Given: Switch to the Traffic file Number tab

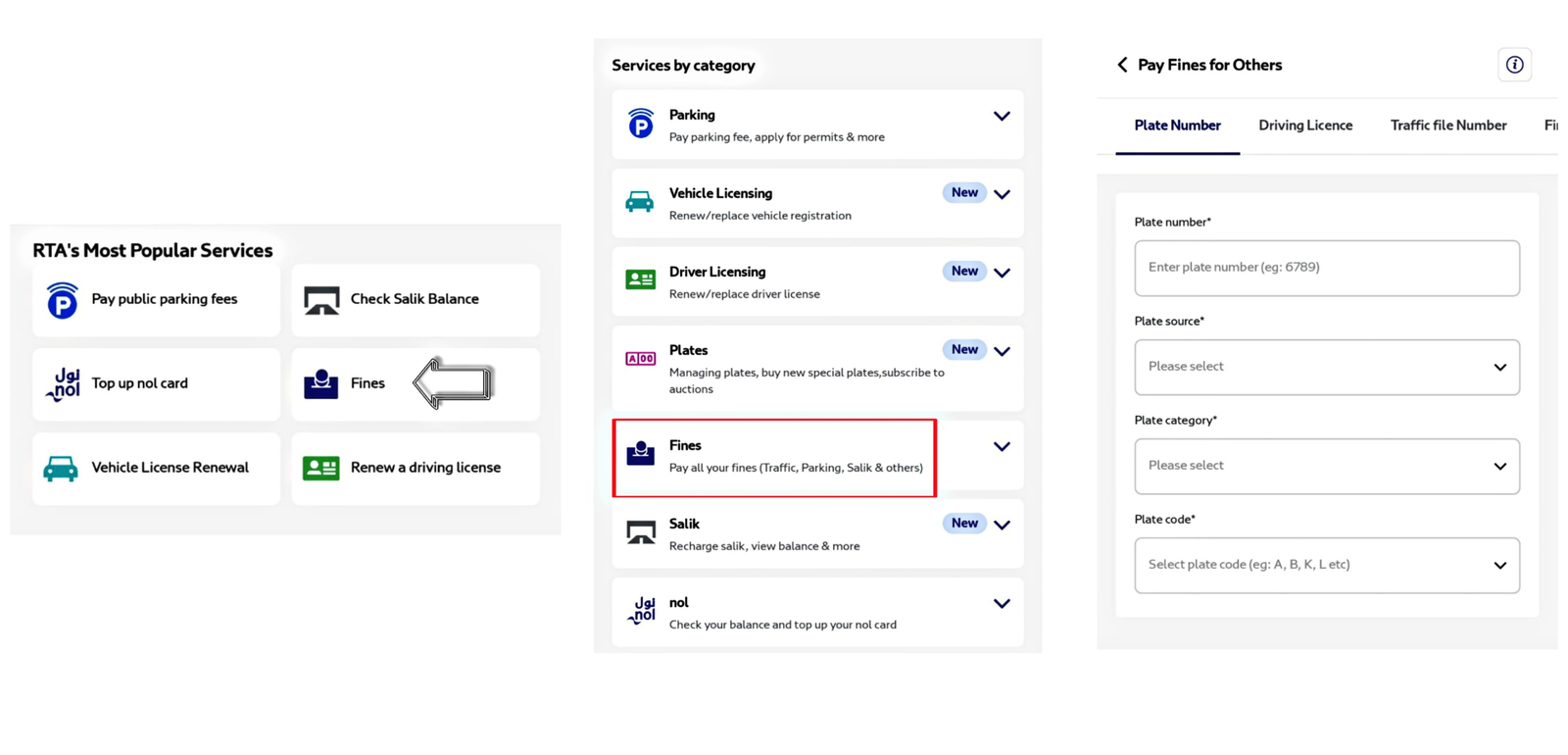Looking at the screenshot, I should point(1448,126).
